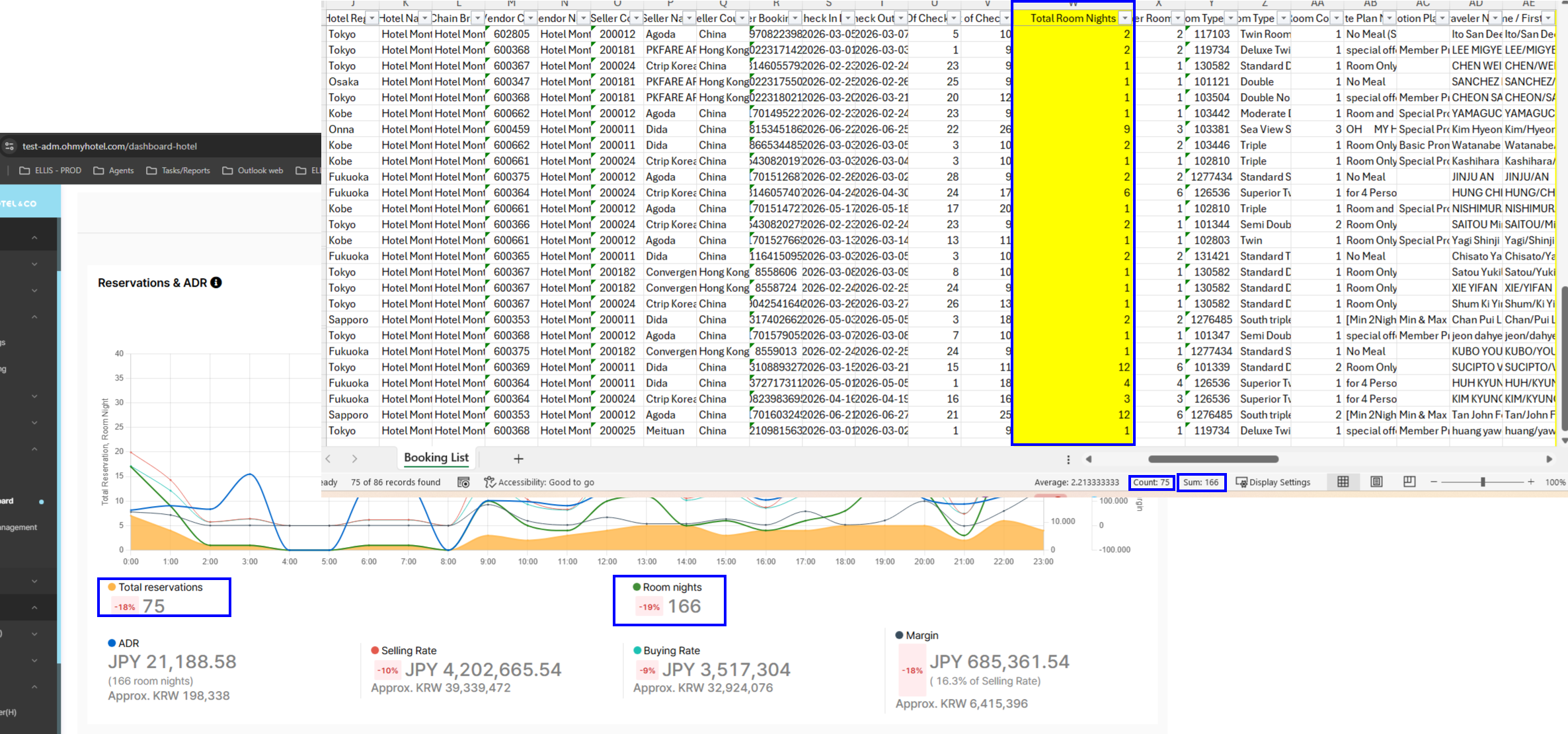Screen dimensions: 1568x734
Task: Click the macro recording status bar icon
Action: click(x=463, y=482)
